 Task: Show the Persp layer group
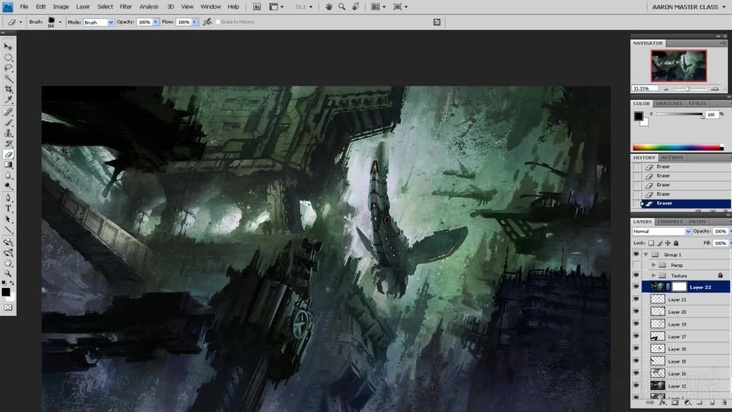point(636,265)
